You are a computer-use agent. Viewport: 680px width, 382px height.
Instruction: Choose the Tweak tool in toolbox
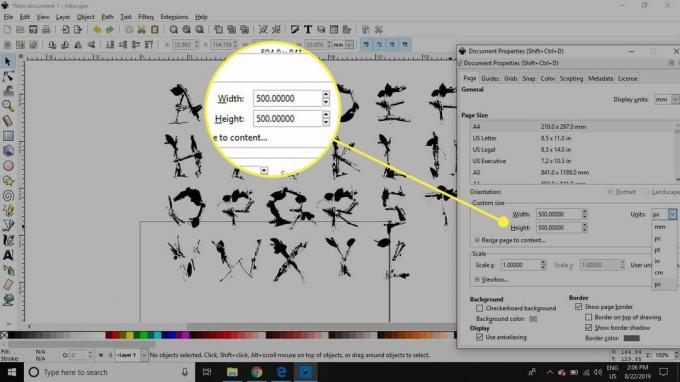coord(8,91)
